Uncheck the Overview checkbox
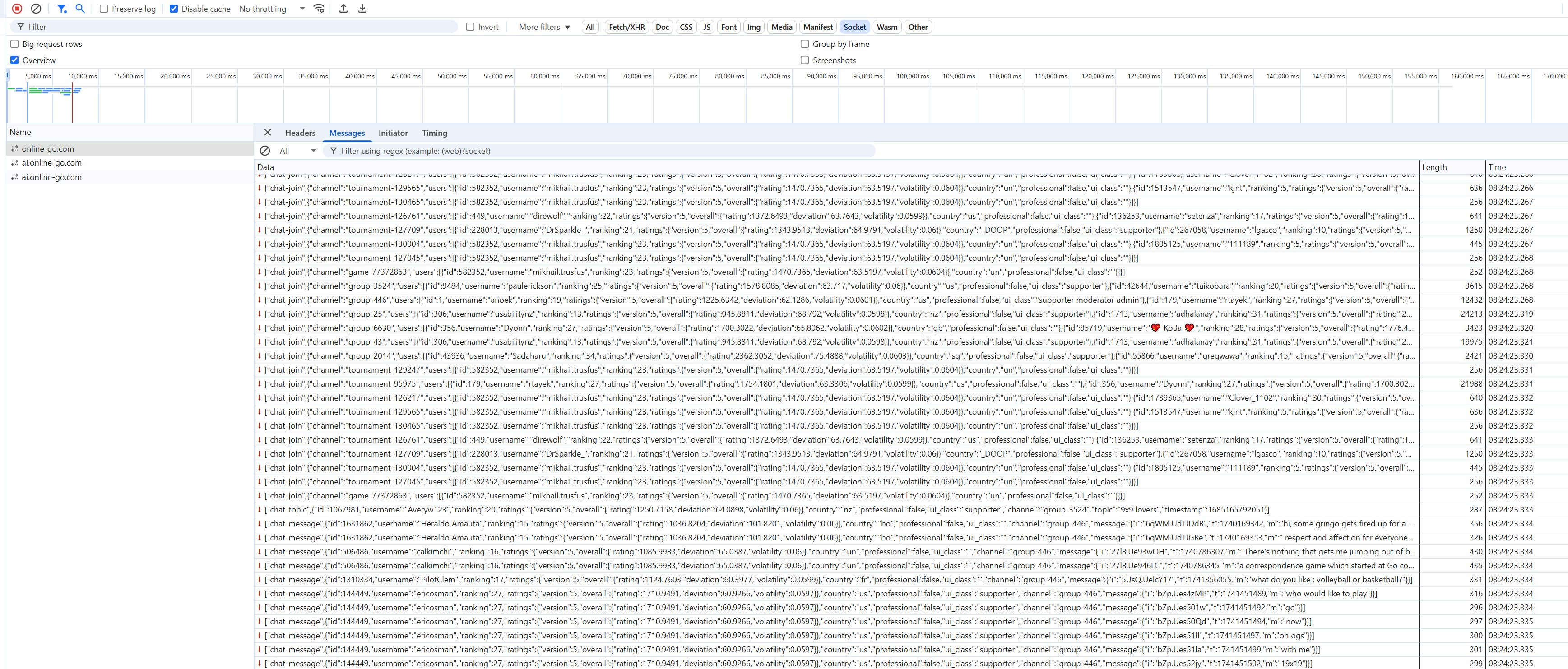 click(x=14, y=60)
